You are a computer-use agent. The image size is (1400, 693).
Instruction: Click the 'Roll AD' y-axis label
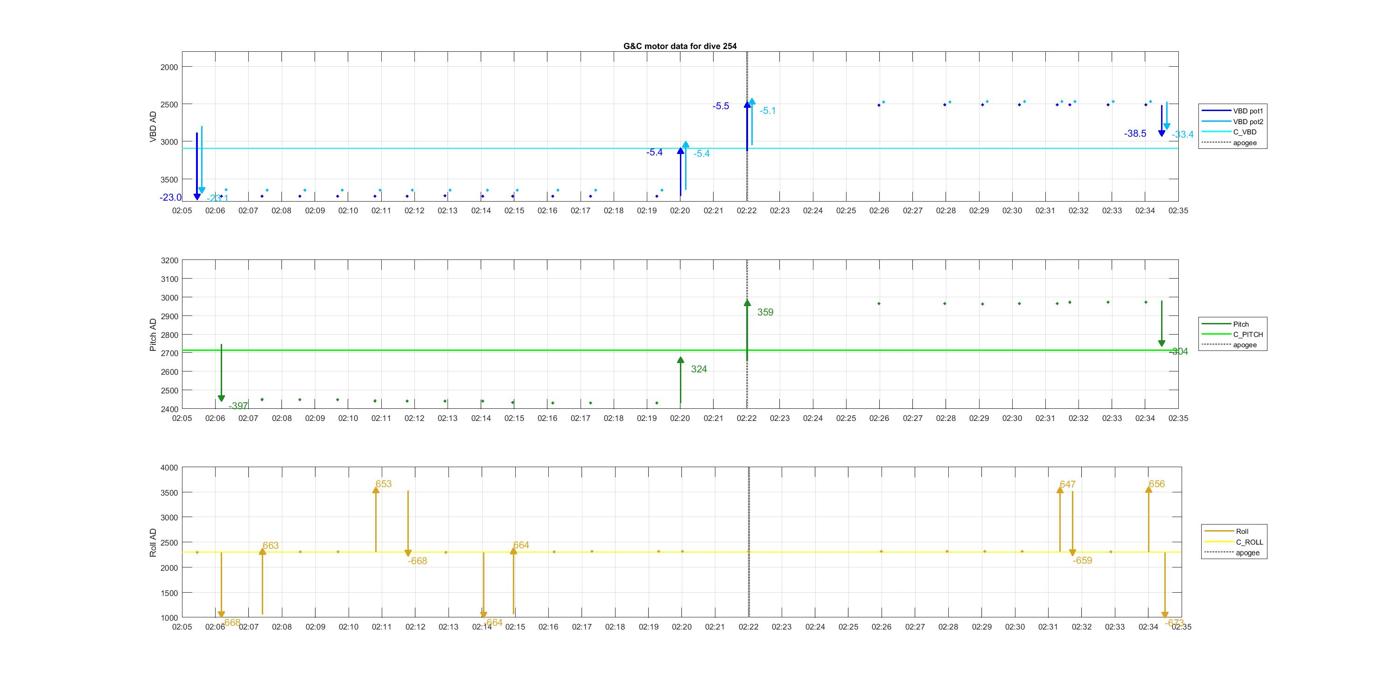click(x=154, y=542)
